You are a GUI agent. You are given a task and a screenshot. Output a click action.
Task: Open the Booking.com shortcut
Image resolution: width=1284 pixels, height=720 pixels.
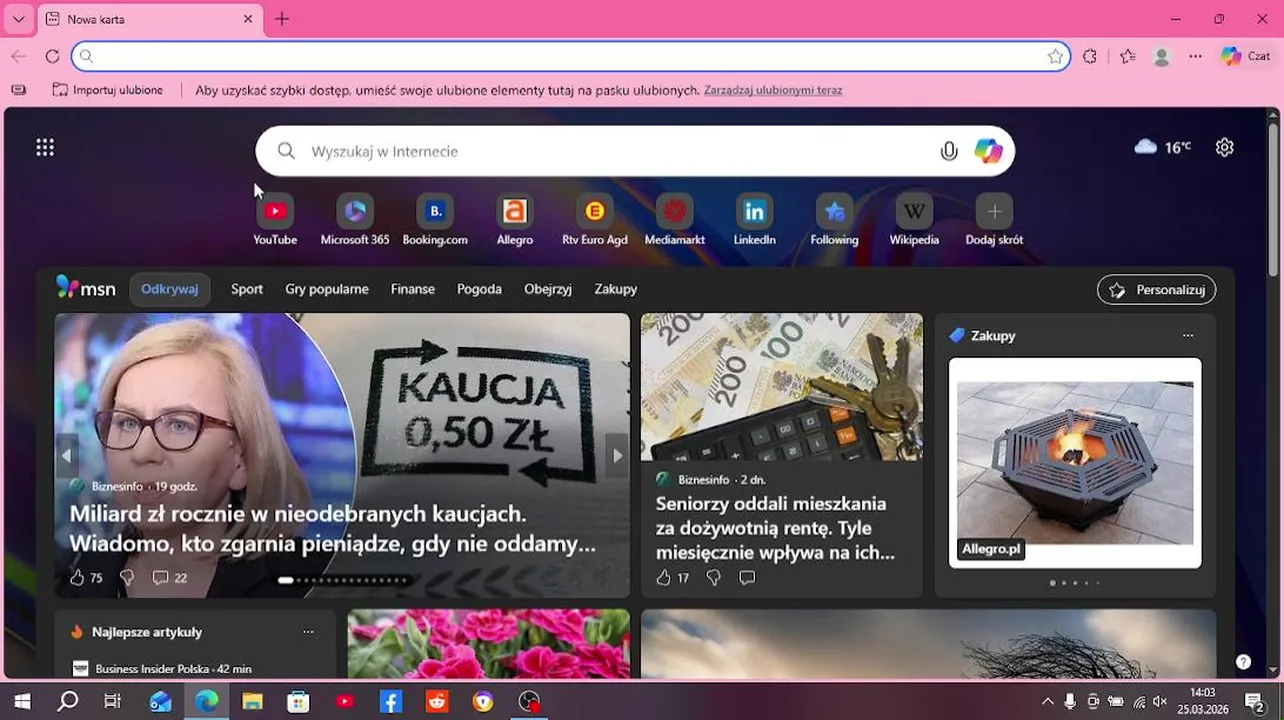click(x=435, y=219)
